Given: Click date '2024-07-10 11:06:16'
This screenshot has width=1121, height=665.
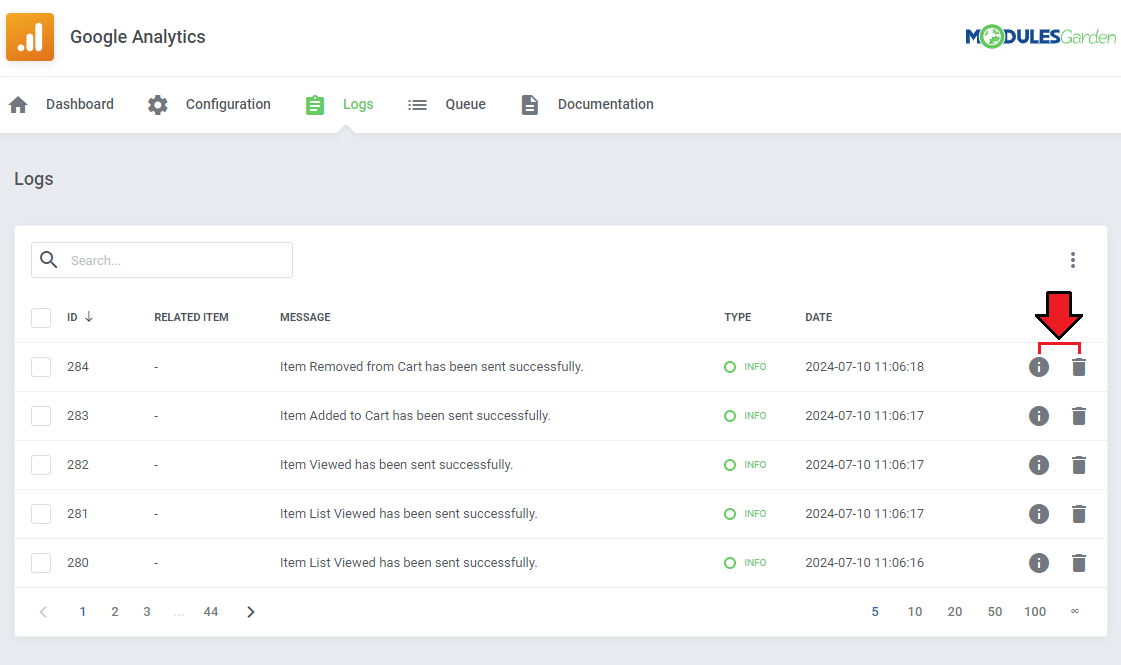Looking at the screenshot, I should [x=864, y=563].
